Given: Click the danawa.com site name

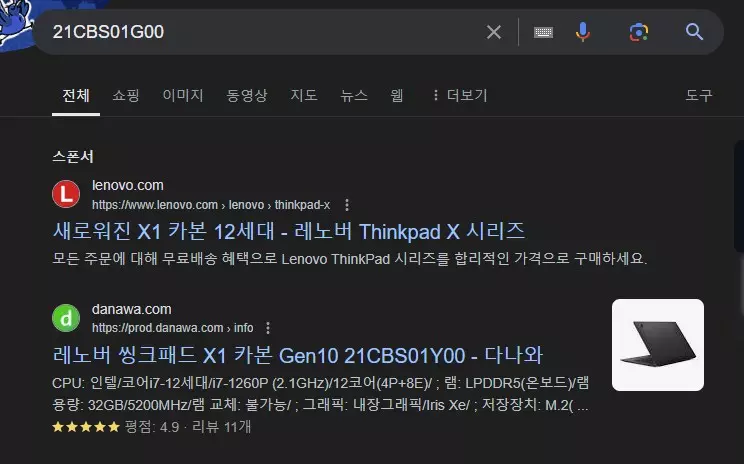Looking at the screenshot, I should coord(131,309).
